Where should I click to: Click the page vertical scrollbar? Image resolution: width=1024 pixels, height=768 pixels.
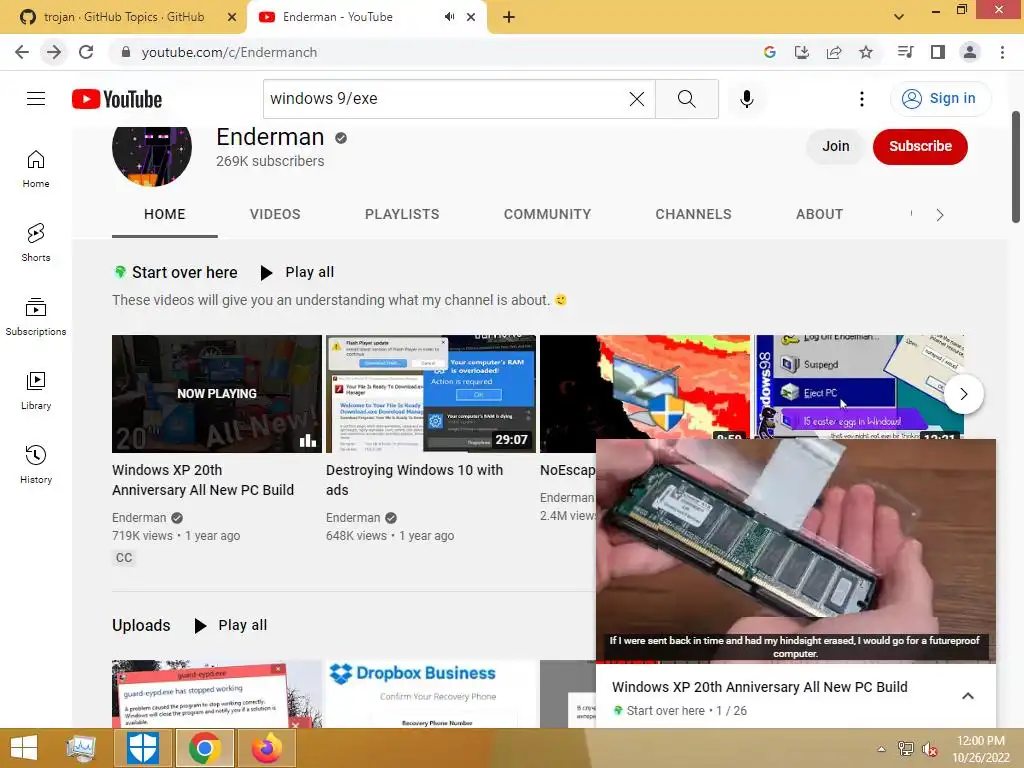1016,167
